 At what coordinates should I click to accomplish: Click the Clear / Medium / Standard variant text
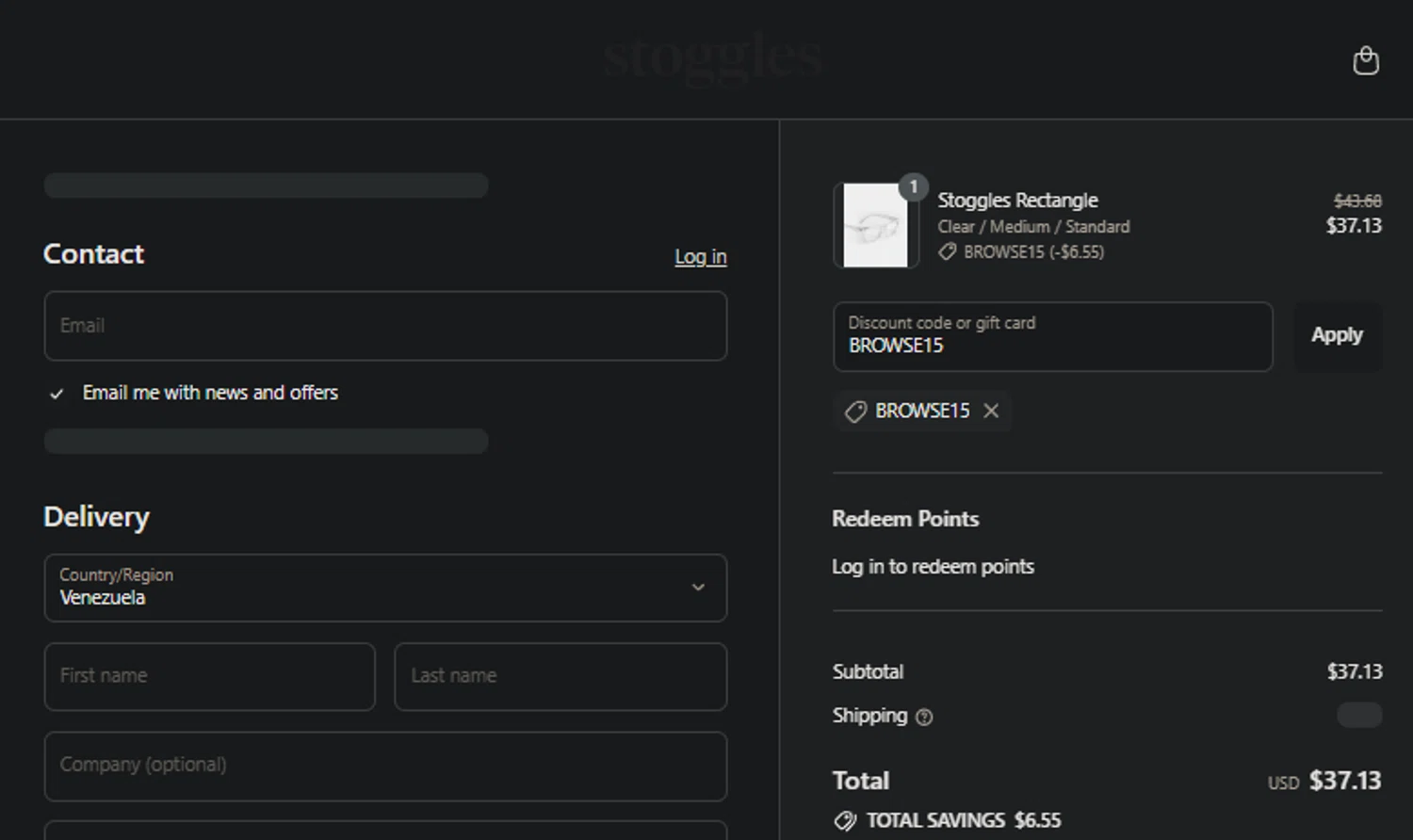pos(1033,227)
